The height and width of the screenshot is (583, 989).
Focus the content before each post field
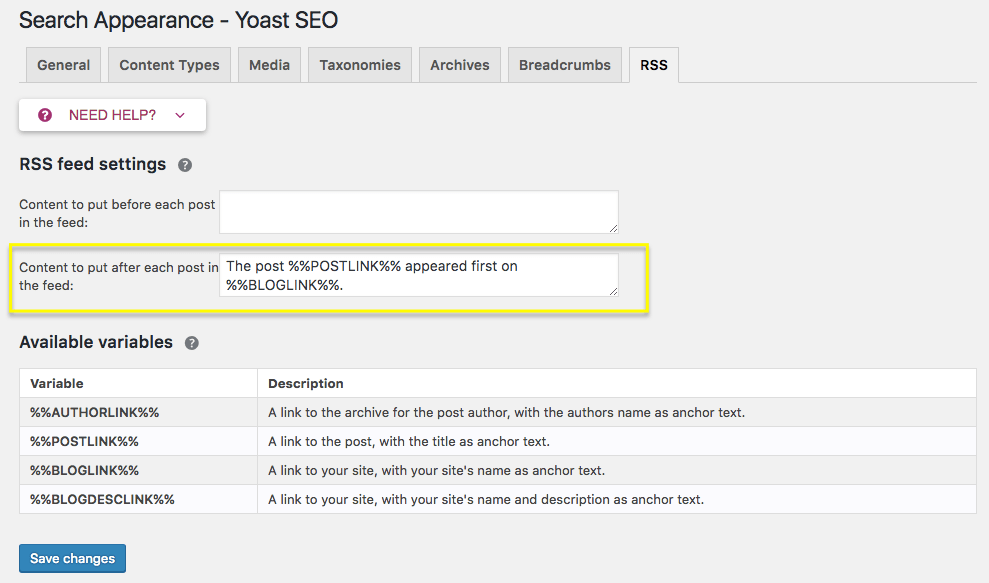(419, 212)
